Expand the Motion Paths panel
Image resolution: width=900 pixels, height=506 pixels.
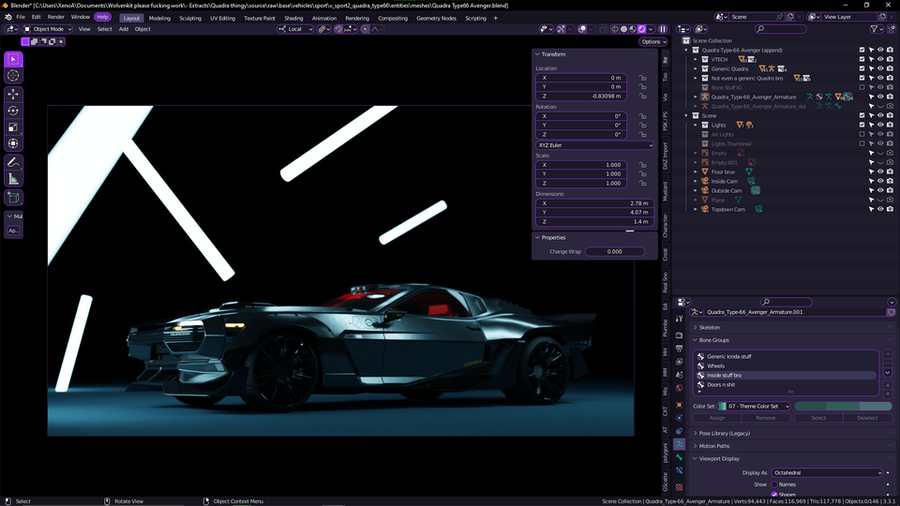pos(714,446)
